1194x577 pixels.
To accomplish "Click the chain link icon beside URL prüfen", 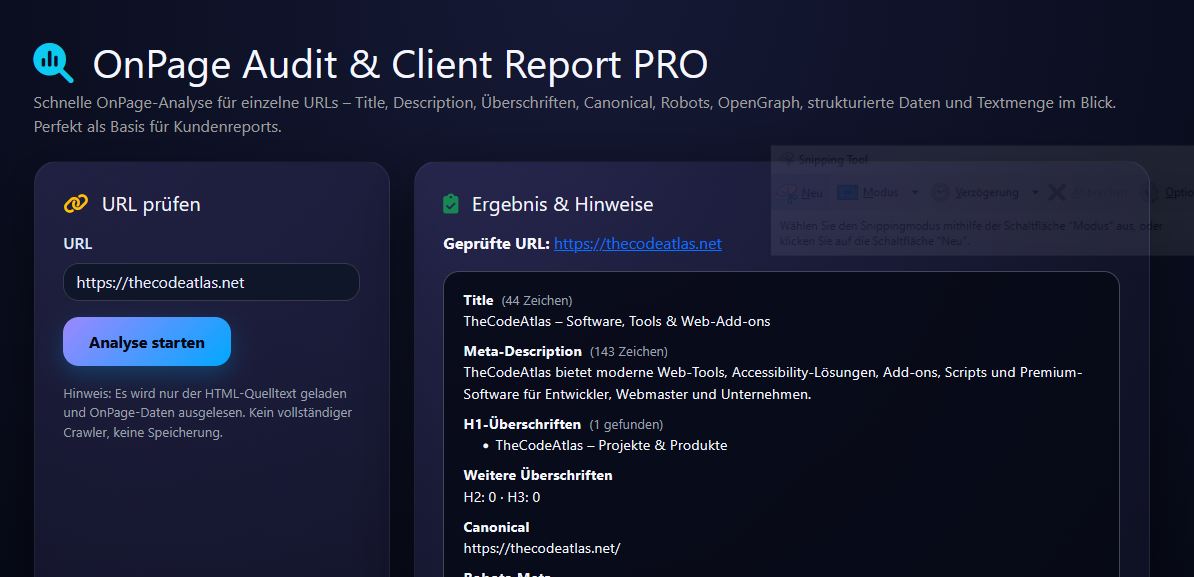I will point(76,204).
